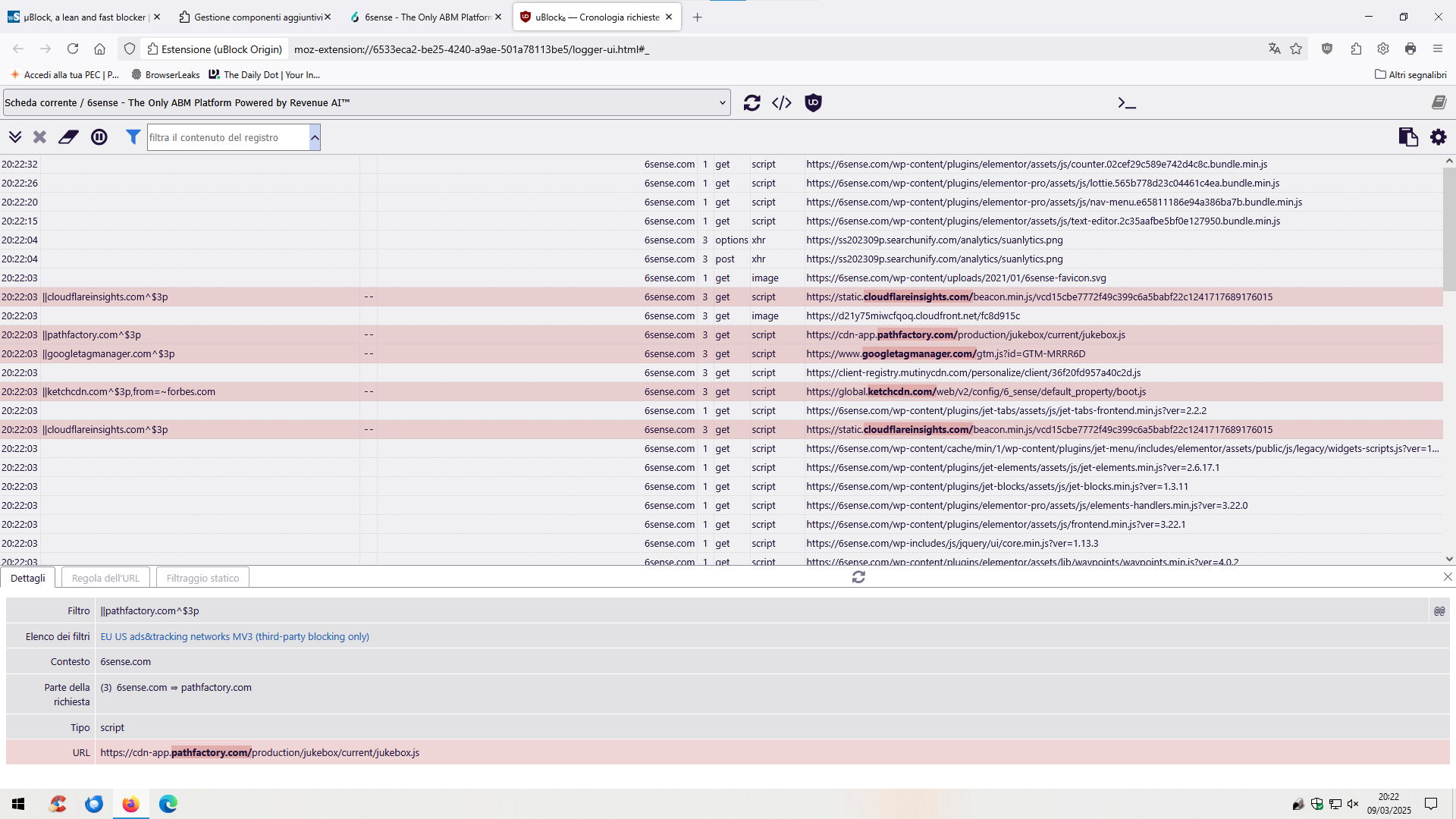This screenshot has width=1456, height=819.
Task: Open the uBlock popup panel shield icon
Action: point(813,103)
